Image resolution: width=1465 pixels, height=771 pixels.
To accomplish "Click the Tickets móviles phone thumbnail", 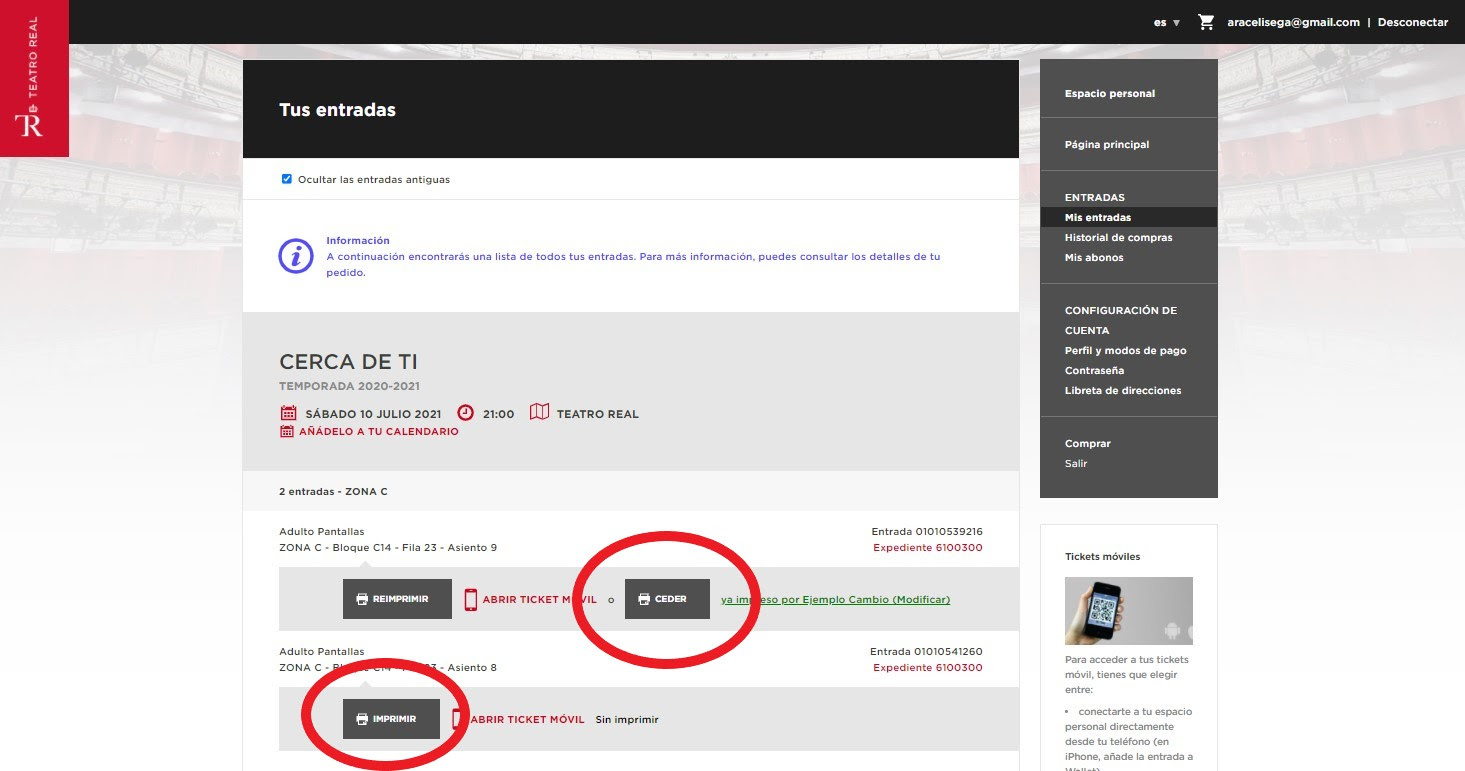I will point(1129,611).
